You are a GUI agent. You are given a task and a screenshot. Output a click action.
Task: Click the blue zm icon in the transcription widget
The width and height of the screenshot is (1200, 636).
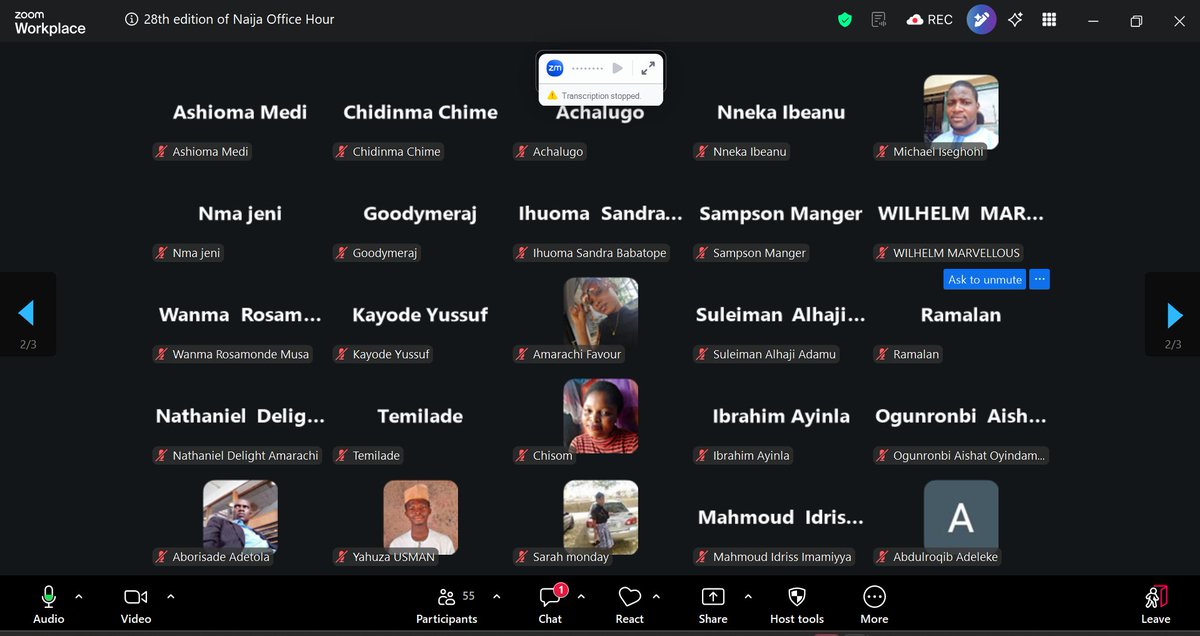(x=554, y=68)
